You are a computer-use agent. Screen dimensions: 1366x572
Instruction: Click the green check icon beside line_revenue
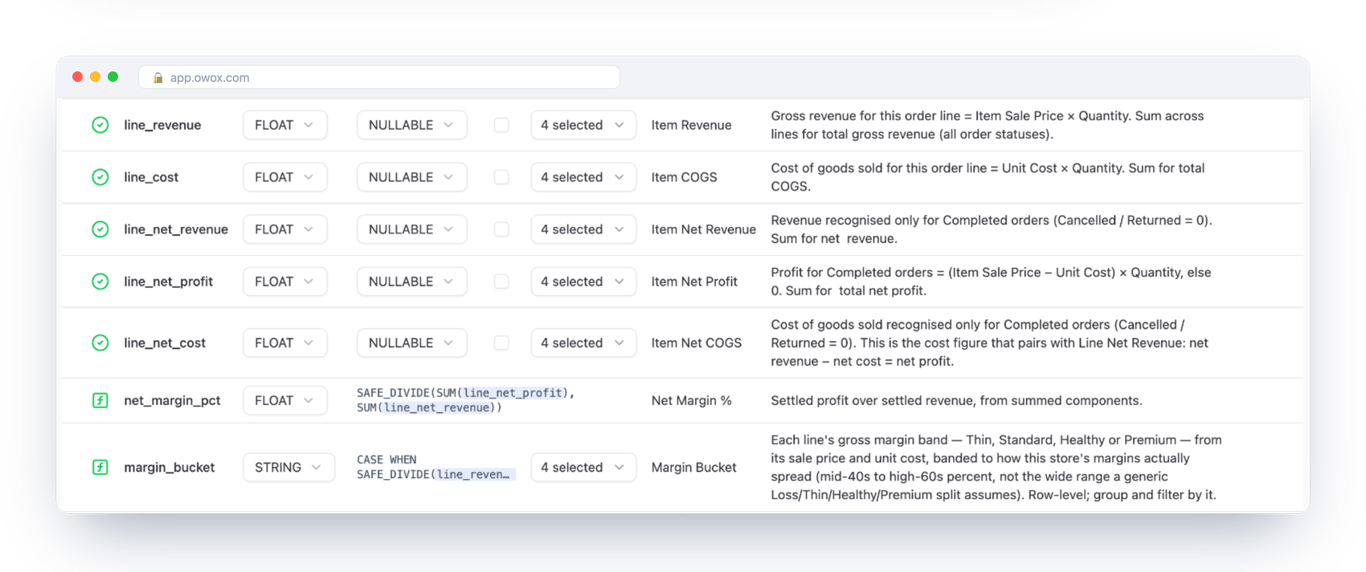[x=100, y=125]
